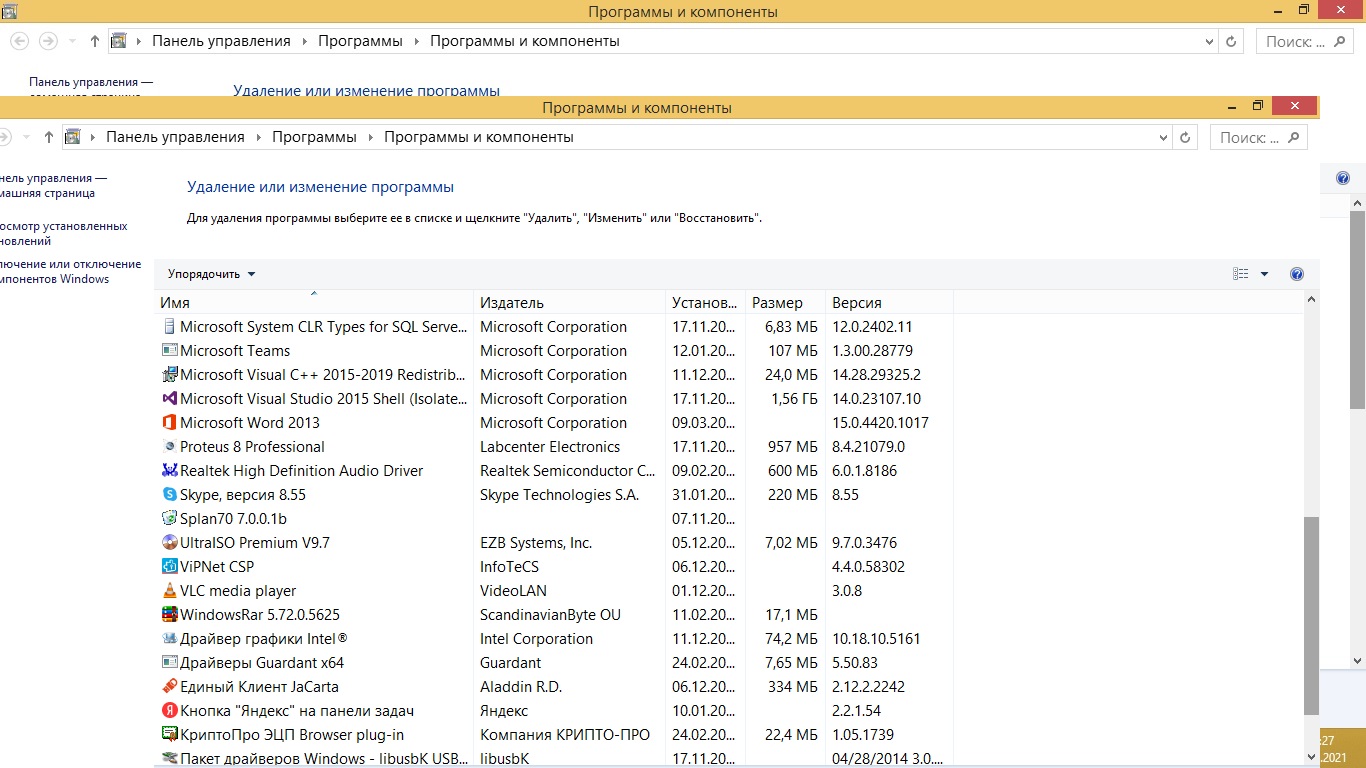Sort list by Издатель column
Image resolution: width=1366 pixels, height=768 pixels.
point(570,302)
